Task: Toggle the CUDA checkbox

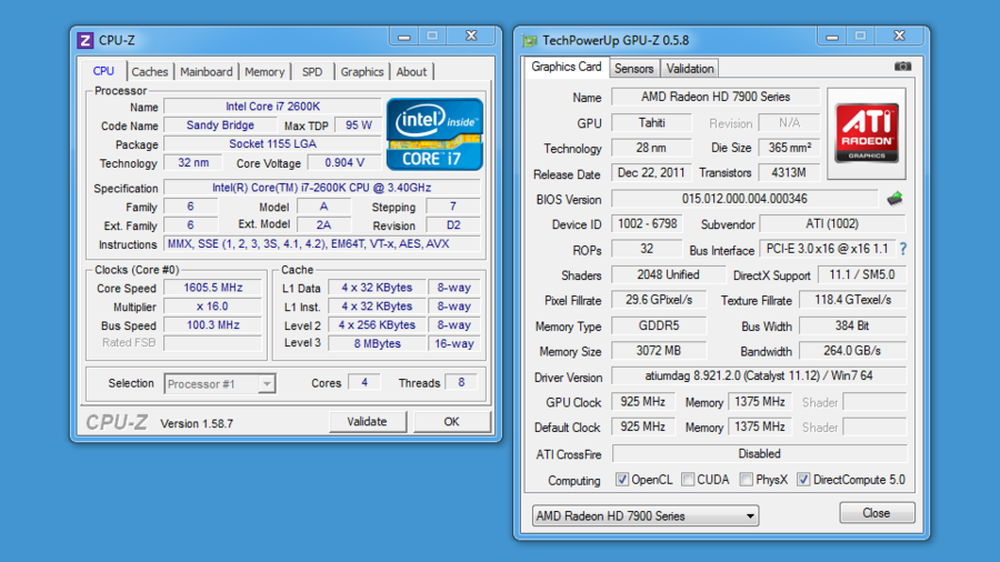Action: (x=688, y=479)
